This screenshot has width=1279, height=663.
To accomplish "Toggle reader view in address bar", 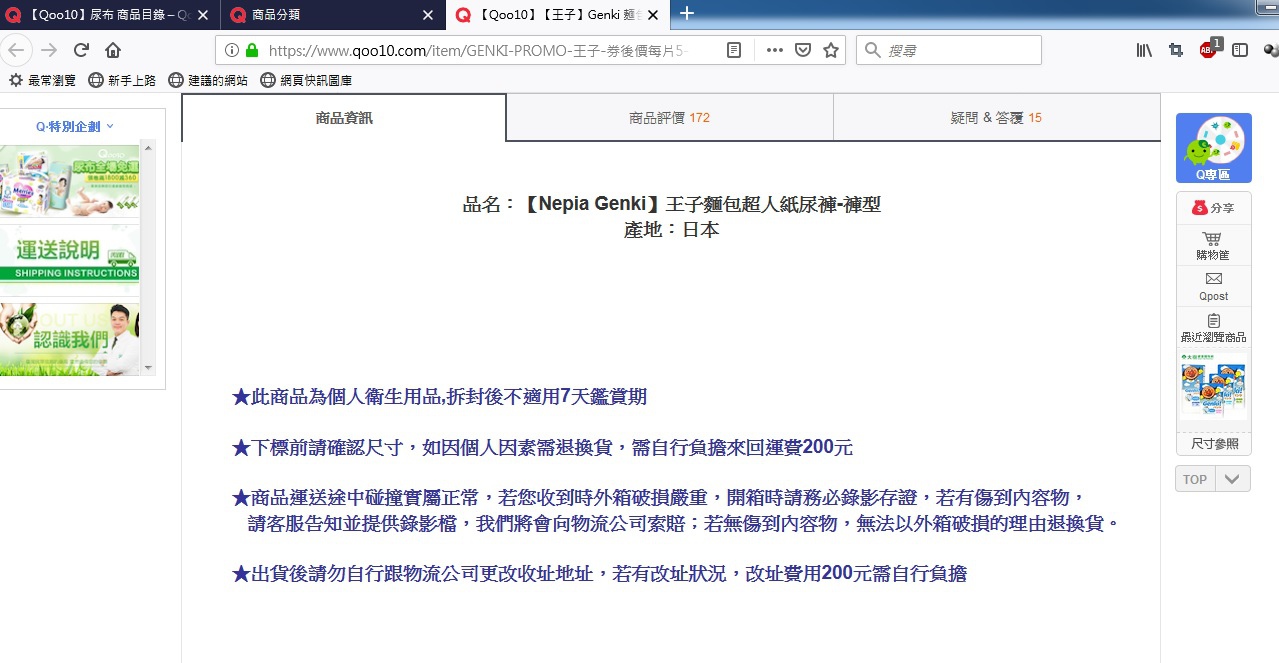I will (x=734, y=50).
